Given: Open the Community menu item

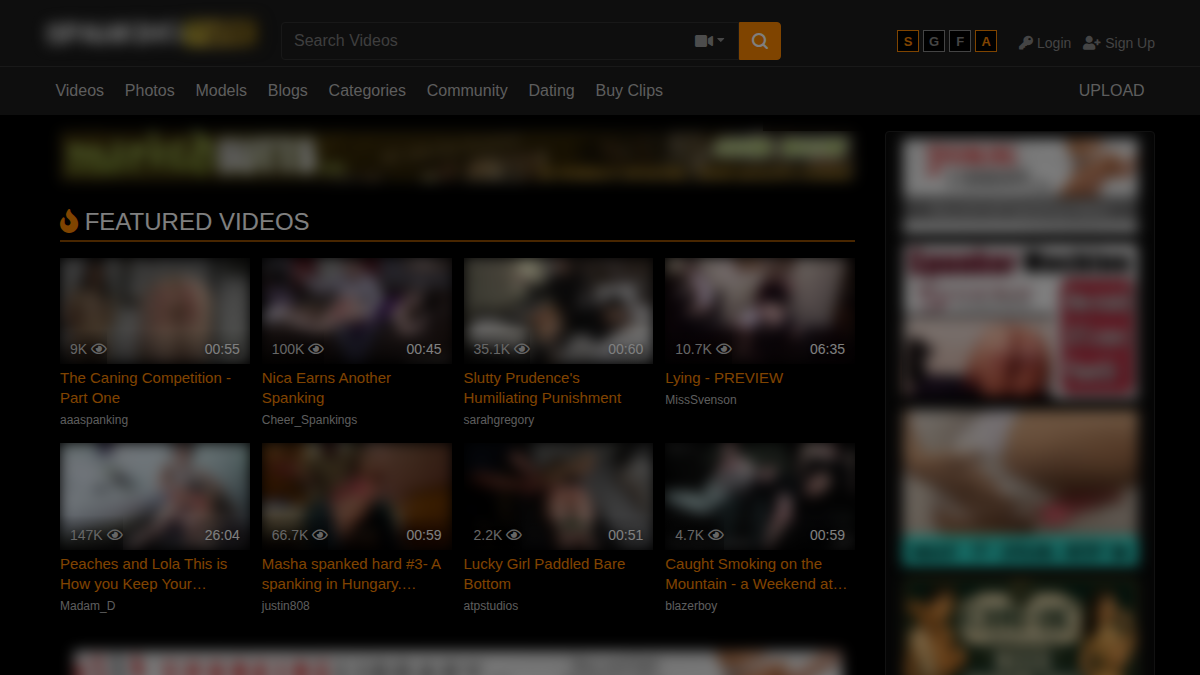Looking at the screenshot, I should (467, 90).
